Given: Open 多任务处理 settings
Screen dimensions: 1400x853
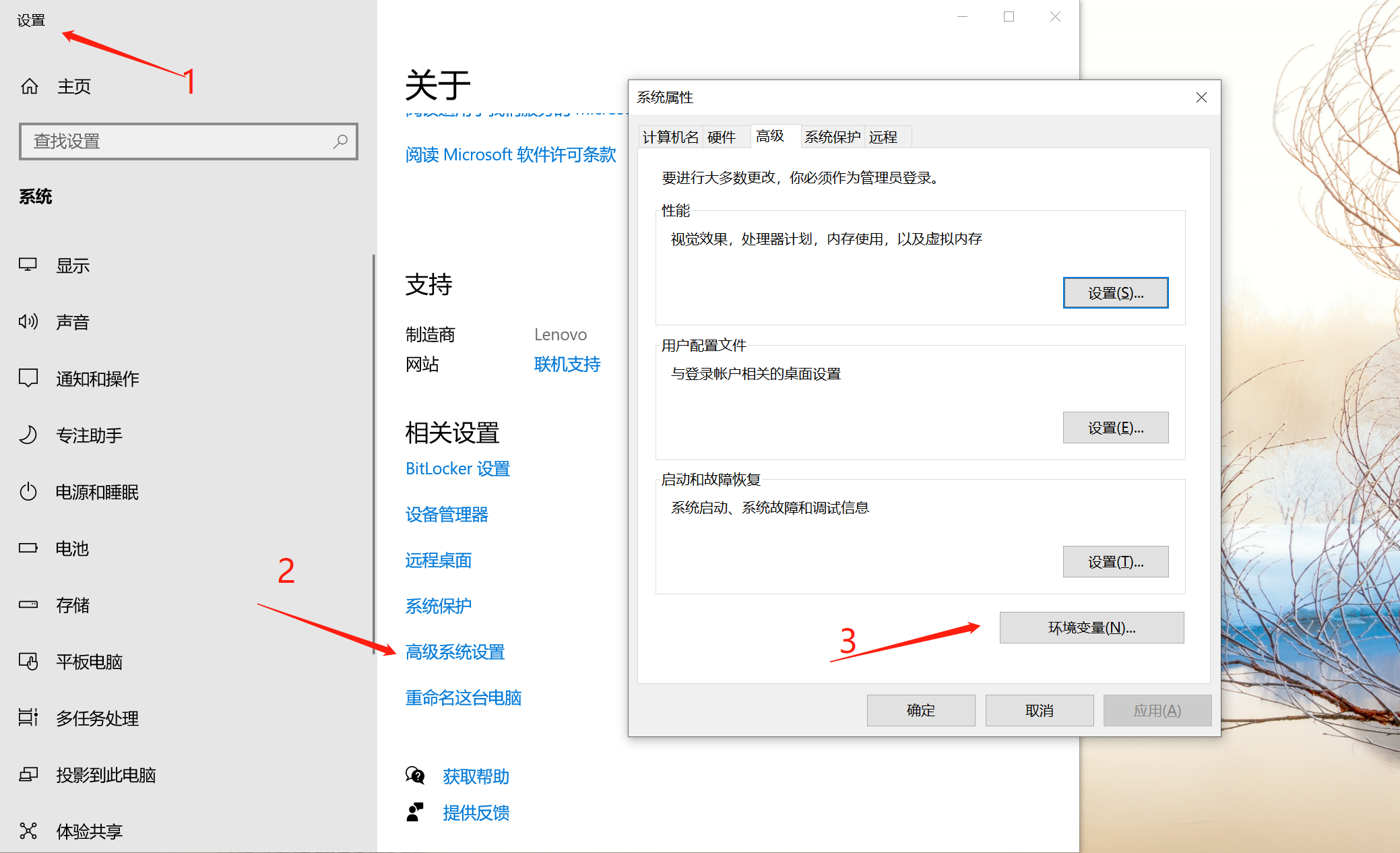Looking at the screenshot, I should [97, 718].
